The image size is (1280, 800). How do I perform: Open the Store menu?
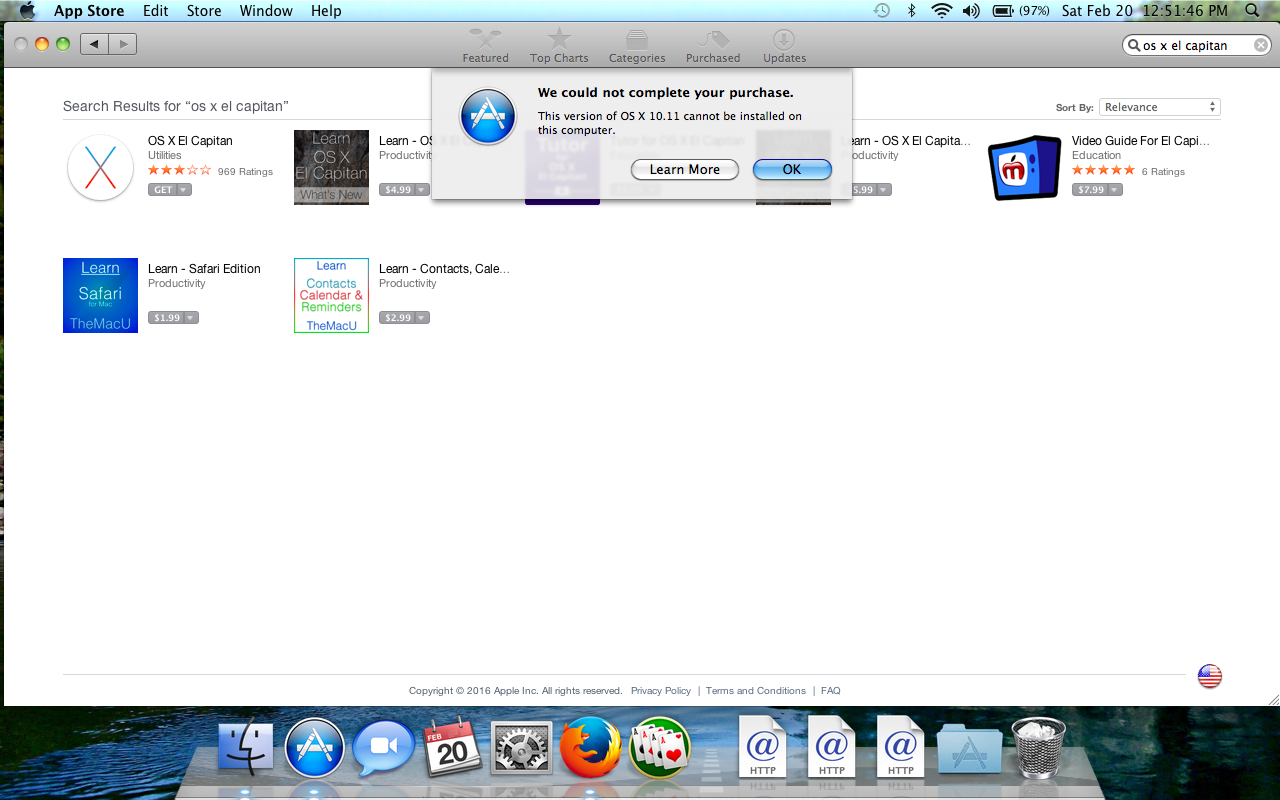pyautogui.click(x=204, y=11)
